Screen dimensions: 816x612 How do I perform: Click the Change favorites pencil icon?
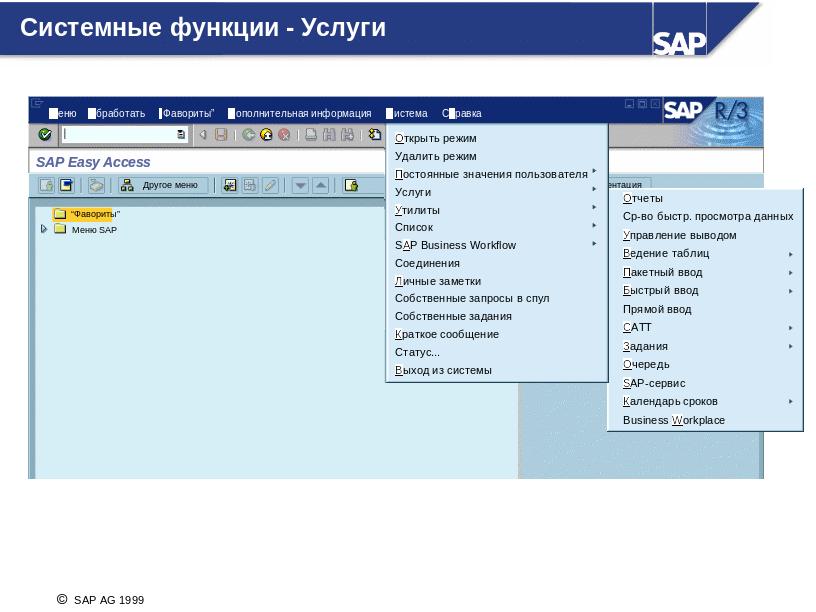[x=270, y=185]
